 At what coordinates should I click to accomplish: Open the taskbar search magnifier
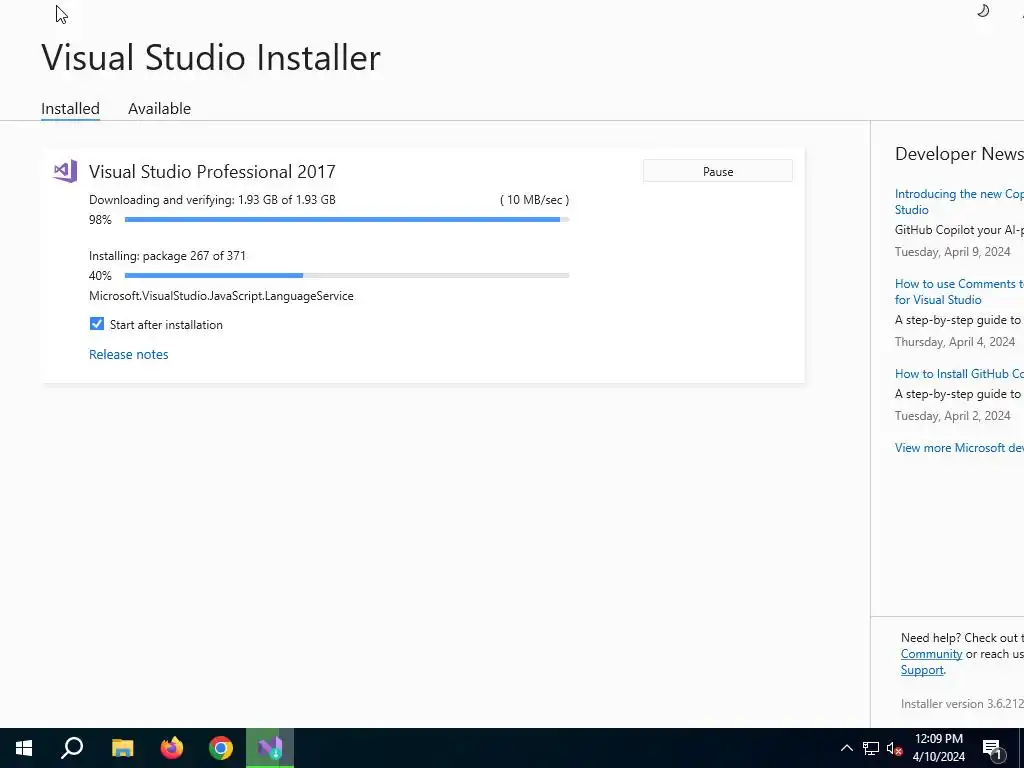72,748
